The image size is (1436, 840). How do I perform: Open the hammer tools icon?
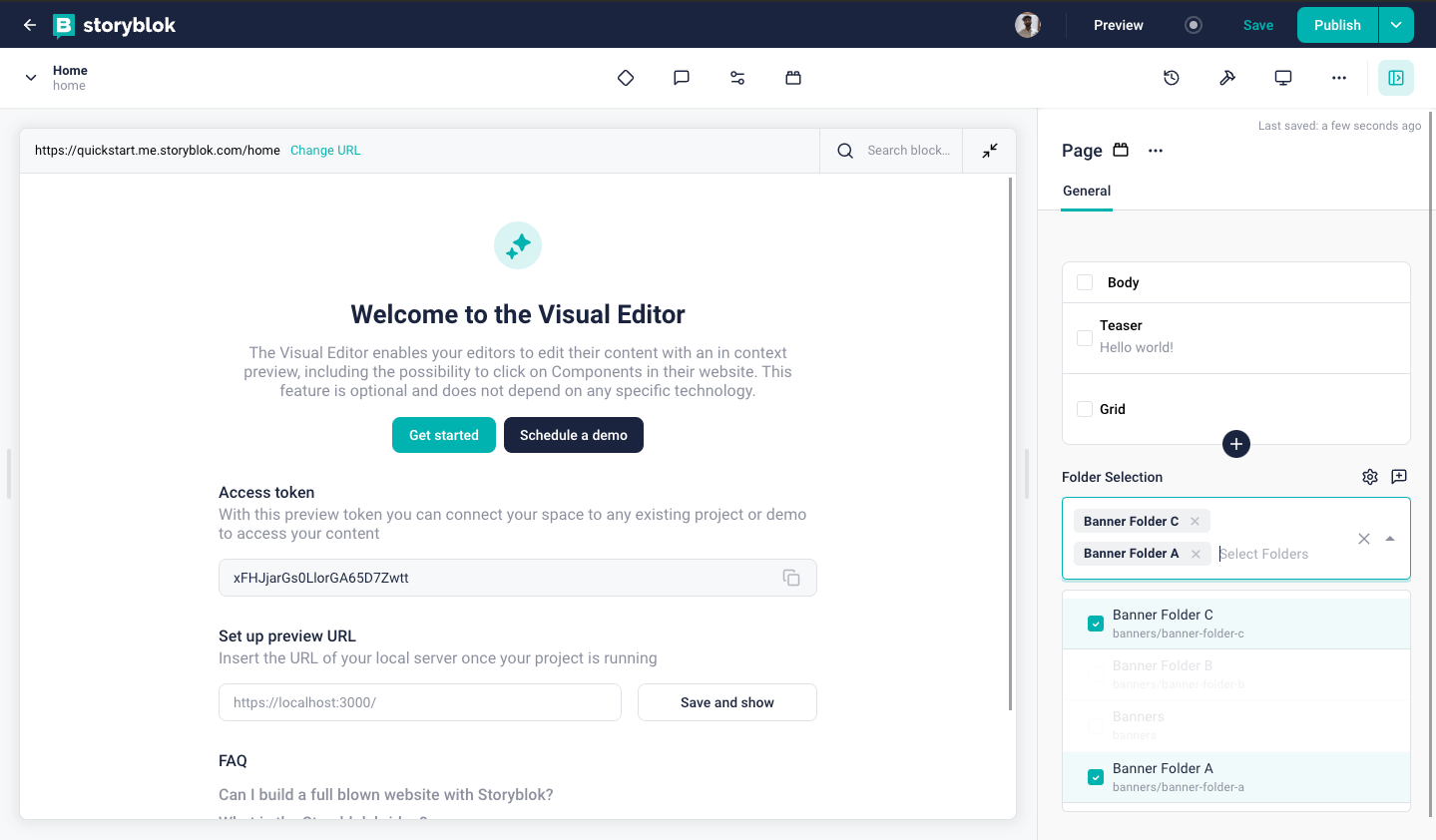(1227, 78)
